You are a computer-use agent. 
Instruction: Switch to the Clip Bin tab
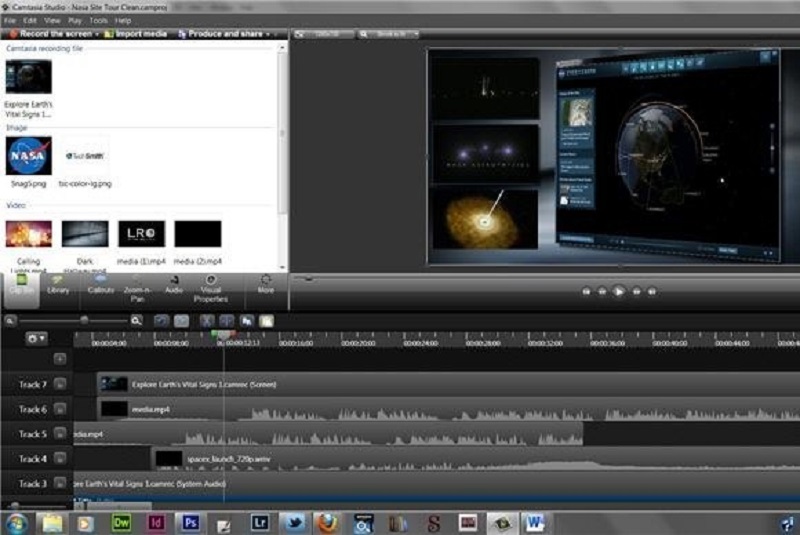[21, 290]
